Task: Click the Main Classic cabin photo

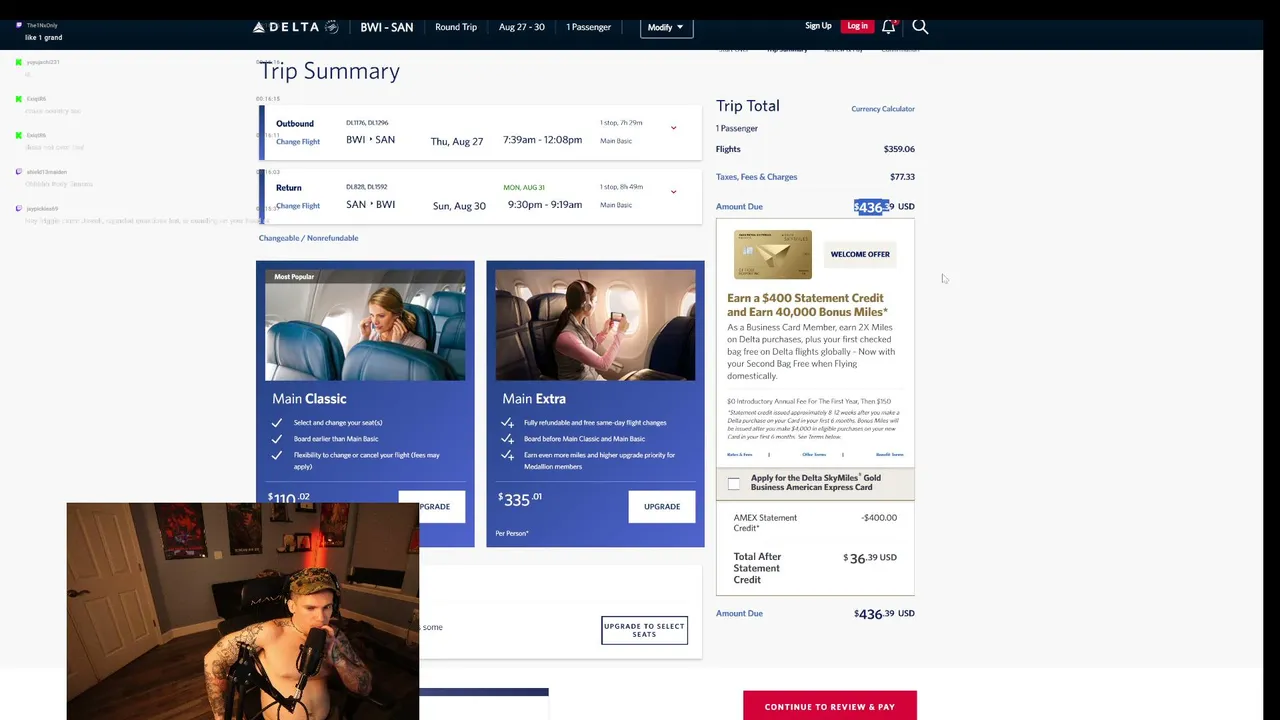Action: click(x=365, y=325)
